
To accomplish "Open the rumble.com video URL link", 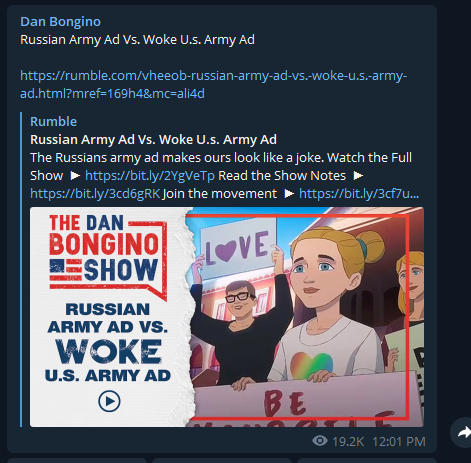I will click(x=213, y=84).
